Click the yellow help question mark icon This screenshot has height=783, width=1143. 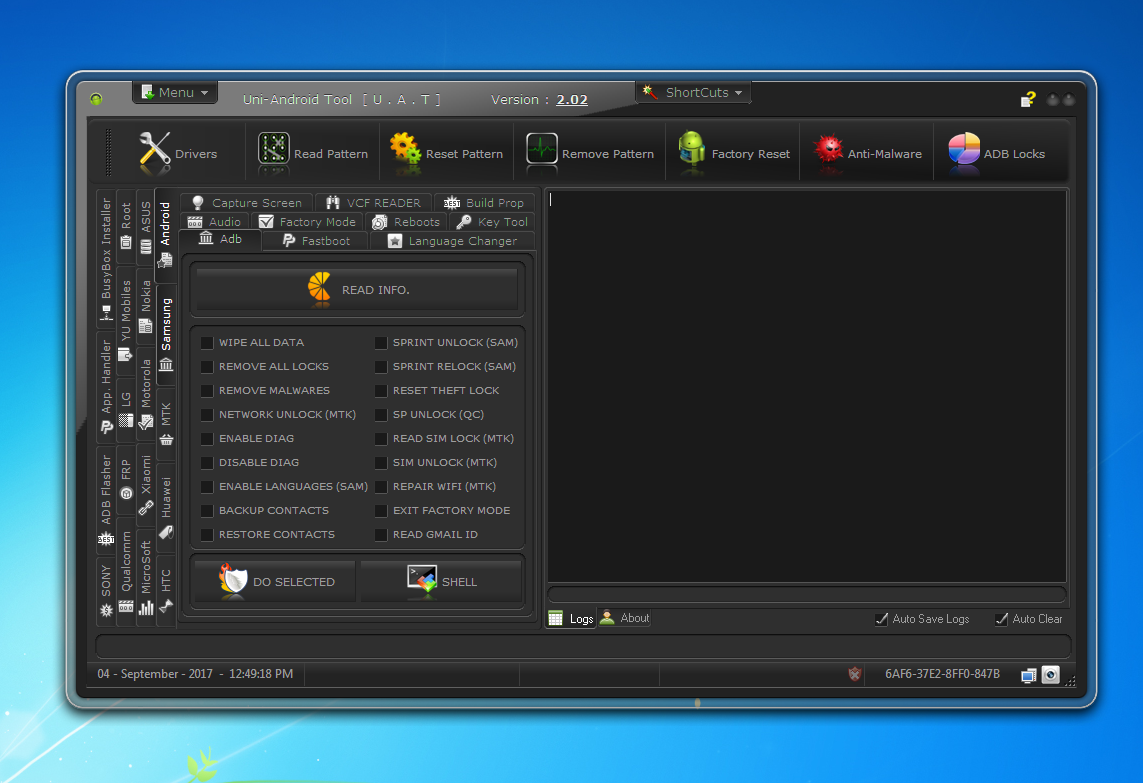[x=1028, y=99]
